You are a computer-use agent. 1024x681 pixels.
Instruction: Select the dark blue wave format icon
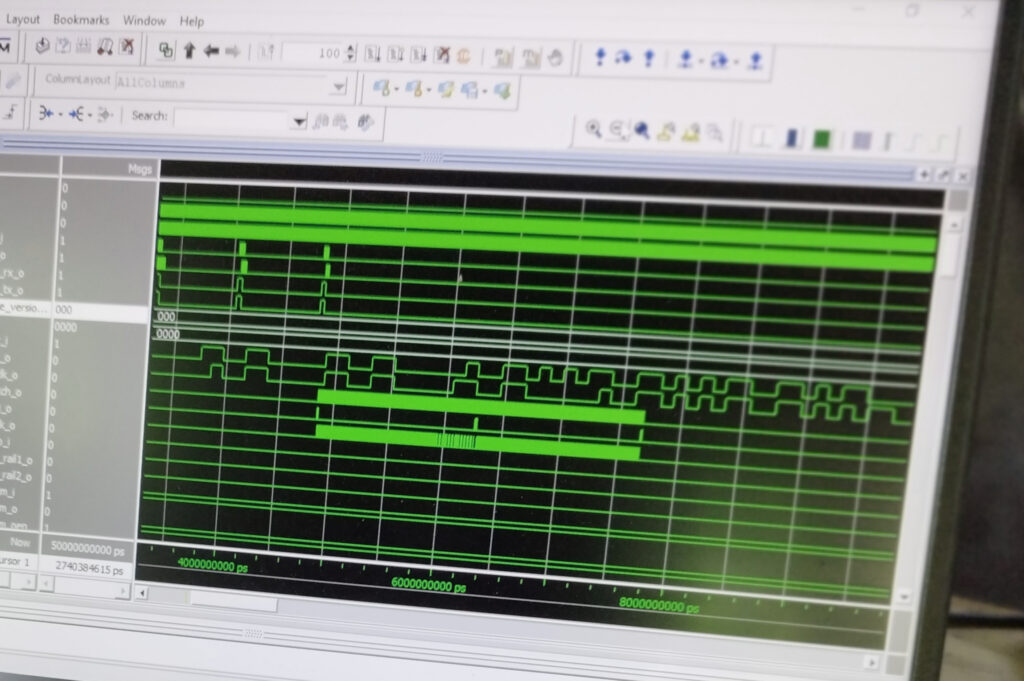[x=792, y=138]
